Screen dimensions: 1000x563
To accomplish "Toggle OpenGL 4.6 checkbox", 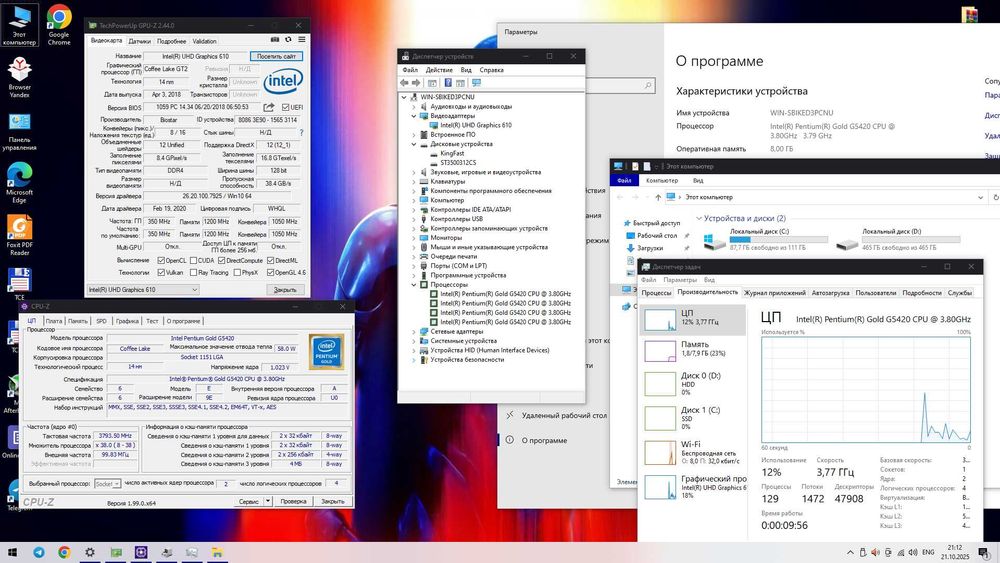I will tap(270, 272).
